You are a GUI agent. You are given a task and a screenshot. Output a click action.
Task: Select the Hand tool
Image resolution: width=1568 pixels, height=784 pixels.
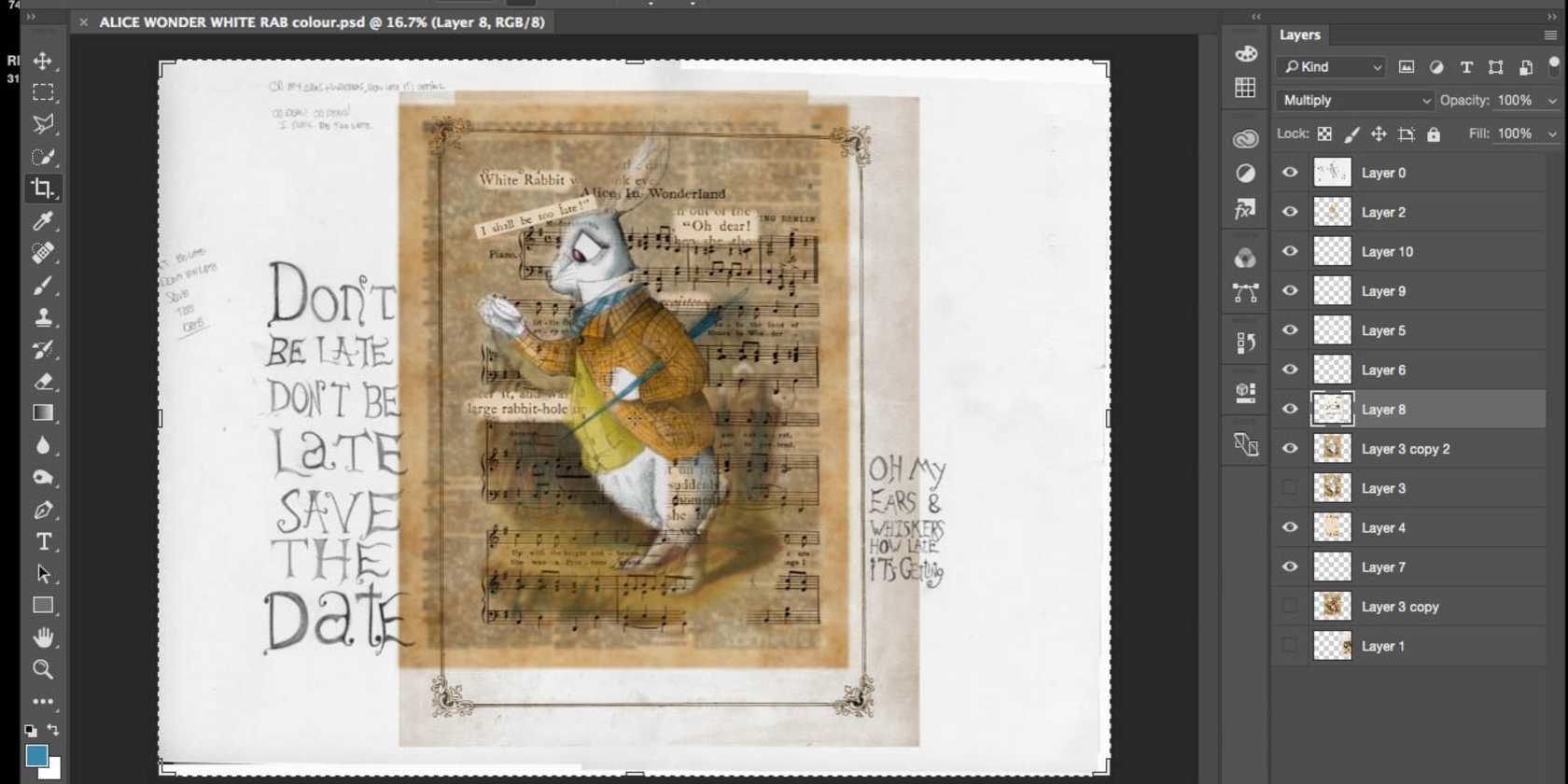(43, 637)
